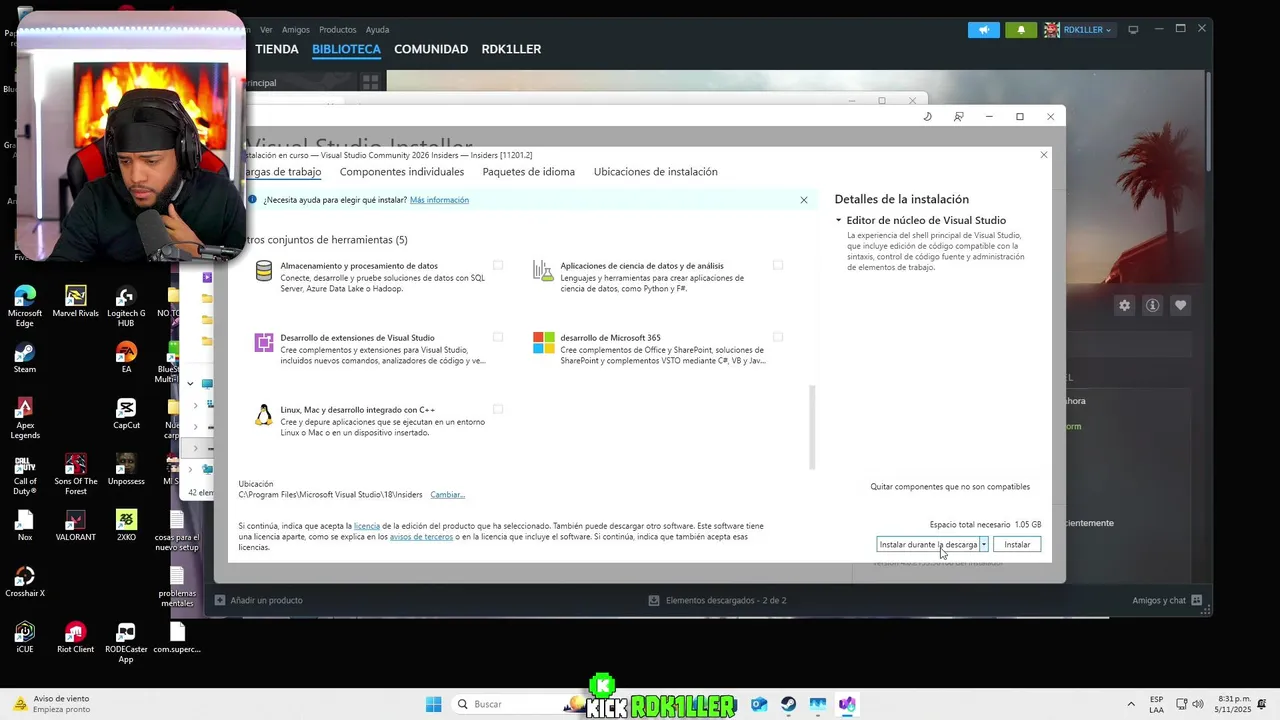
Task: Open the licencia link
Action: pos(366,526)
